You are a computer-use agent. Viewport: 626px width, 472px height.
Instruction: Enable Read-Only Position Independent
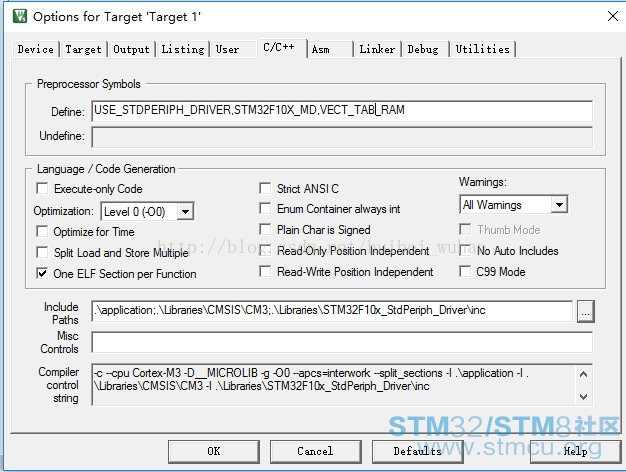265,250
